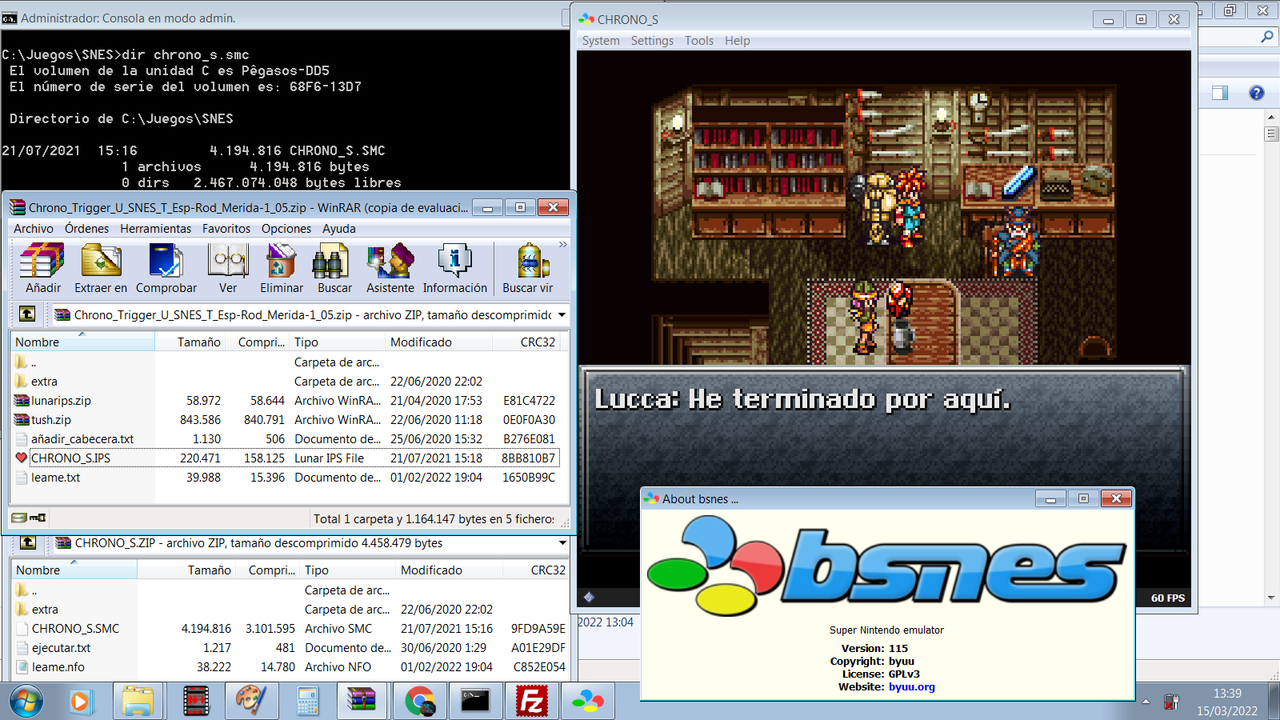Select the ejecutar.txt file row
This screenshot has height=720, width=1280.
(x=290, y=648)
